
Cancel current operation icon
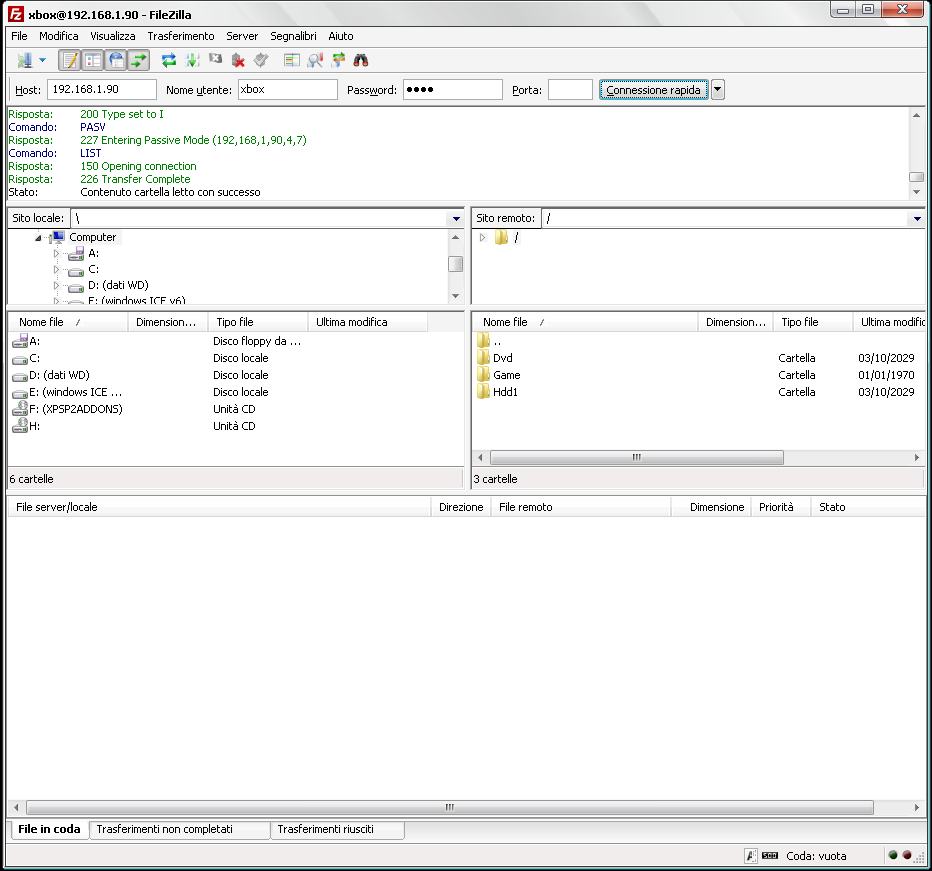coord(215,60)
